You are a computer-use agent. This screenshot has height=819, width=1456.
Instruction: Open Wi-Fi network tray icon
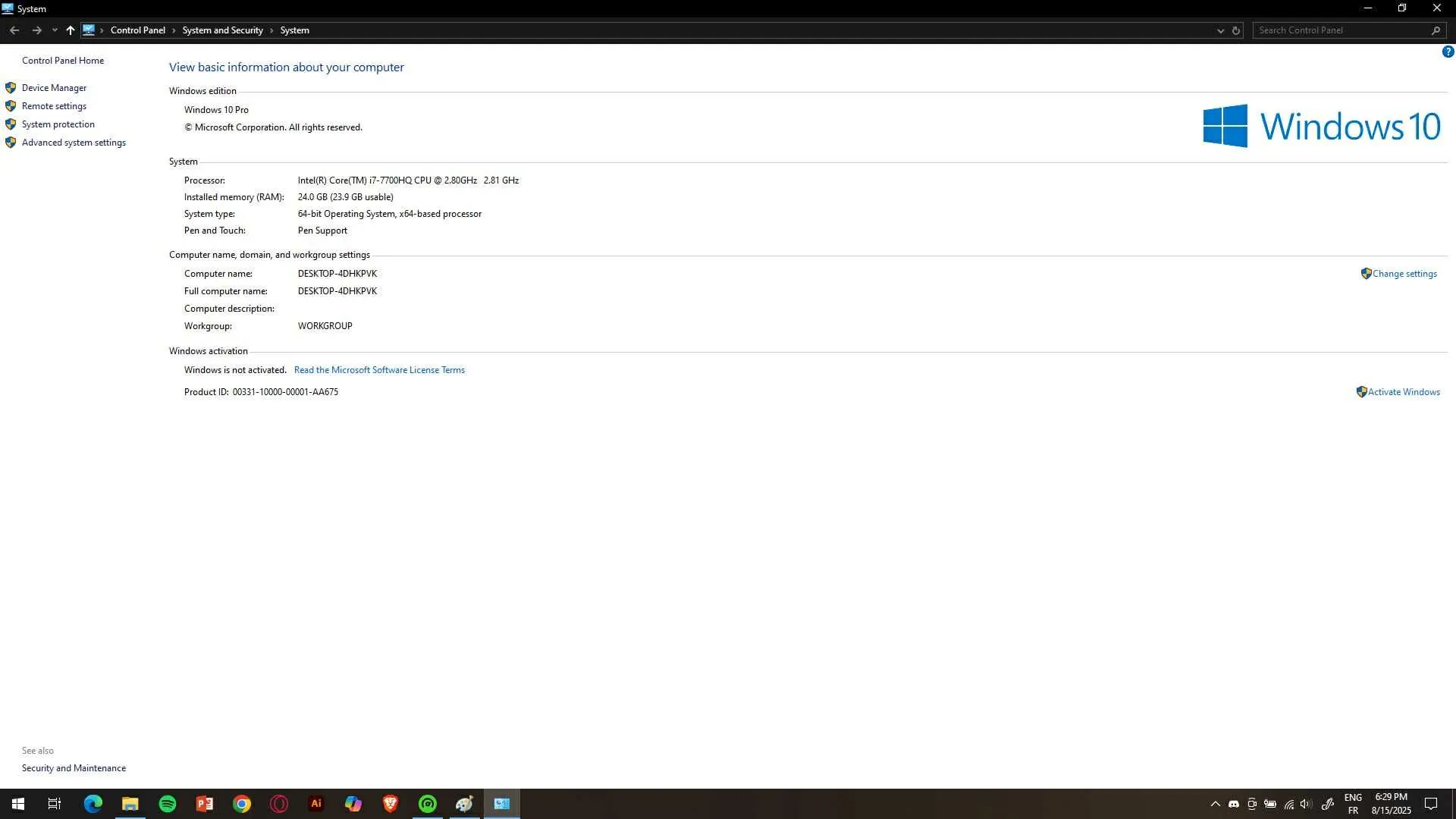coord(1288,804)
